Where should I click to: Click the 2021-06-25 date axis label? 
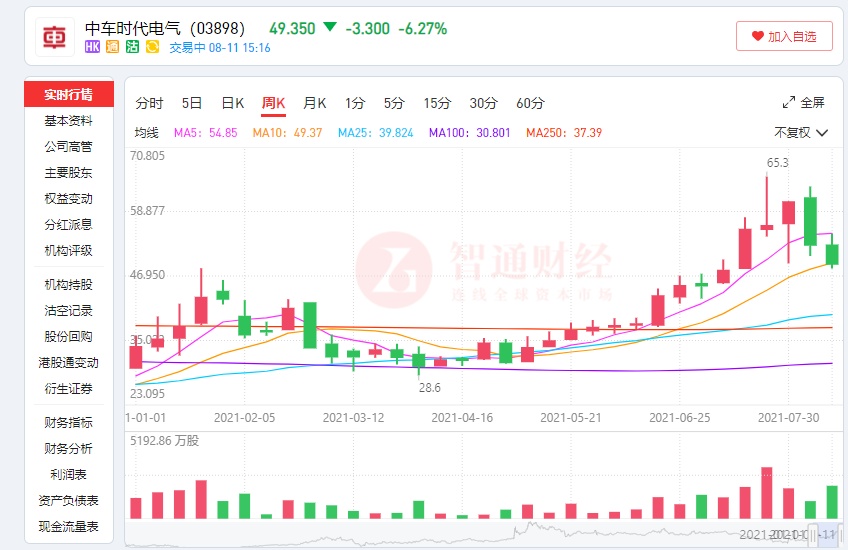[679, 418]
